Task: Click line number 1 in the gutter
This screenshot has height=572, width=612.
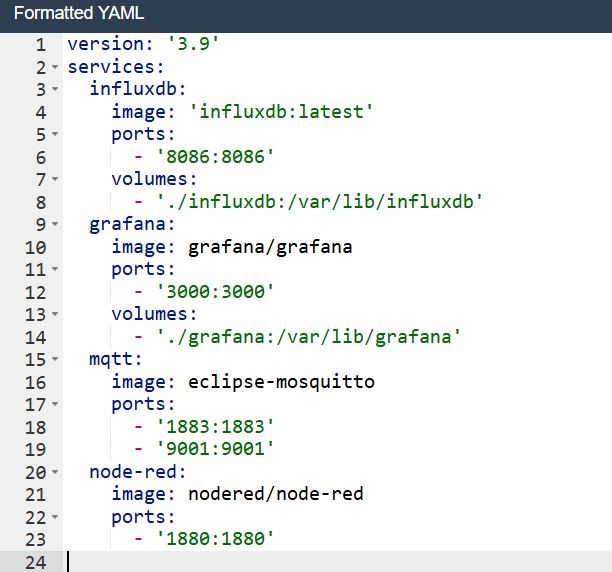Action: tap(41, 44)
